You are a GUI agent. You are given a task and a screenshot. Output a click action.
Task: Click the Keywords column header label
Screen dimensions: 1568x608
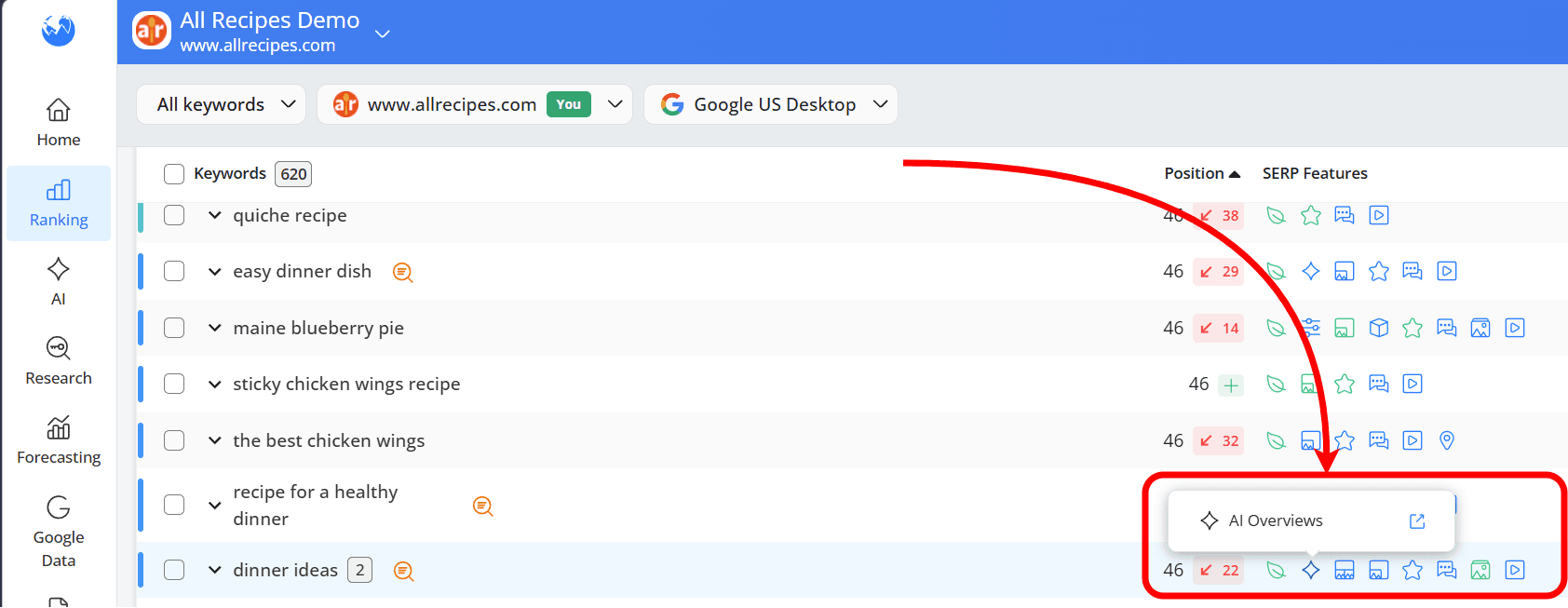230,173
